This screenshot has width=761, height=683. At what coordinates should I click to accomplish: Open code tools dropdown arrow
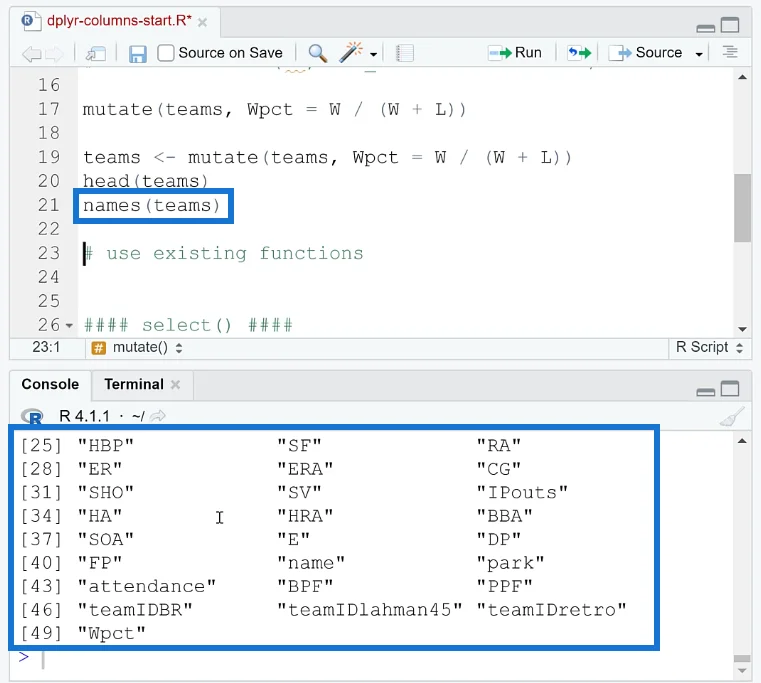point(373,54)
